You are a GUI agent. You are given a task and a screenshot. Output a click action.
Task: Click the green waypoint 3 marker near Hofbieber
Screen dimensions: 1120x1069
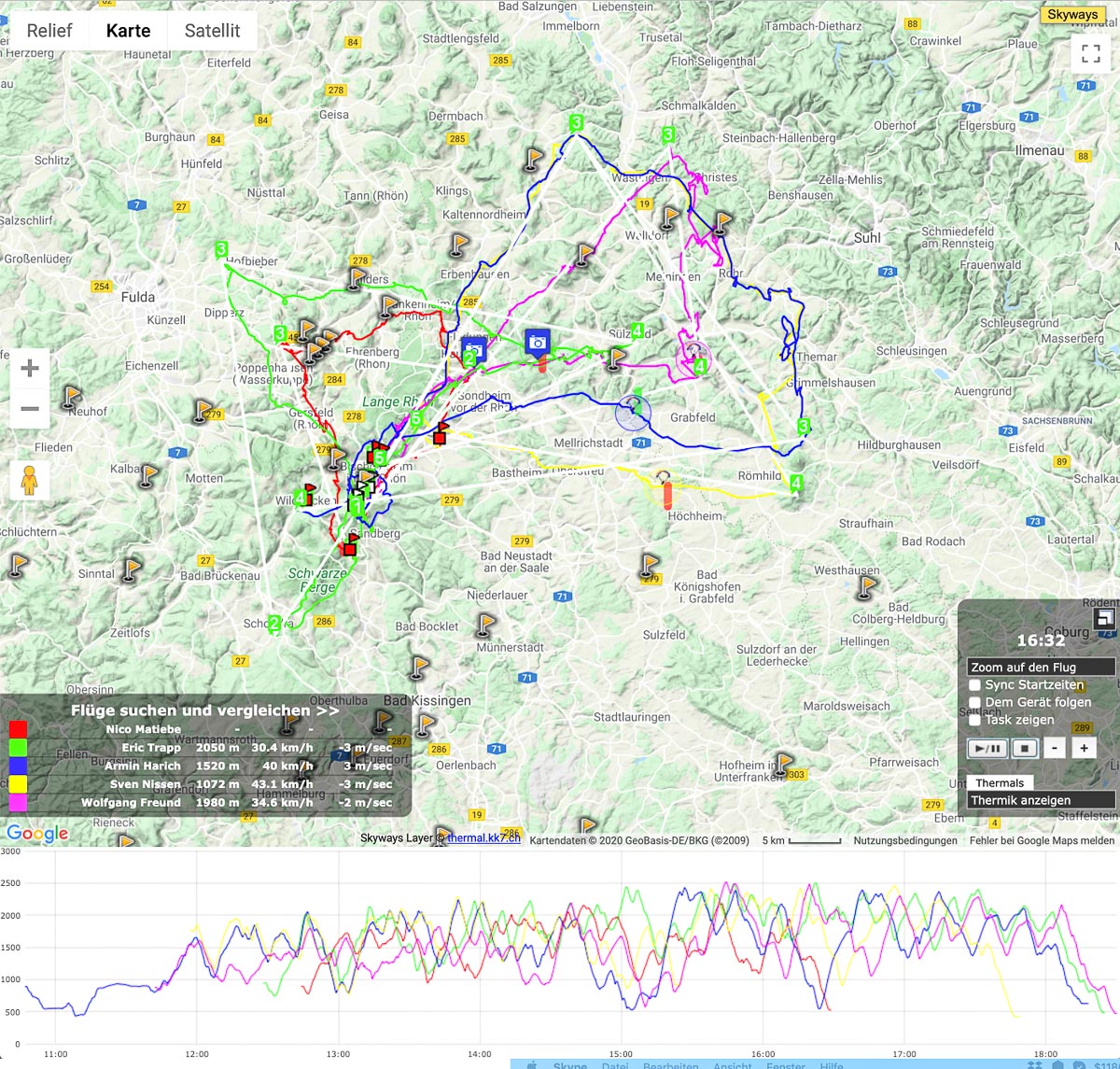pyautogui.click(x=221, y=249)
